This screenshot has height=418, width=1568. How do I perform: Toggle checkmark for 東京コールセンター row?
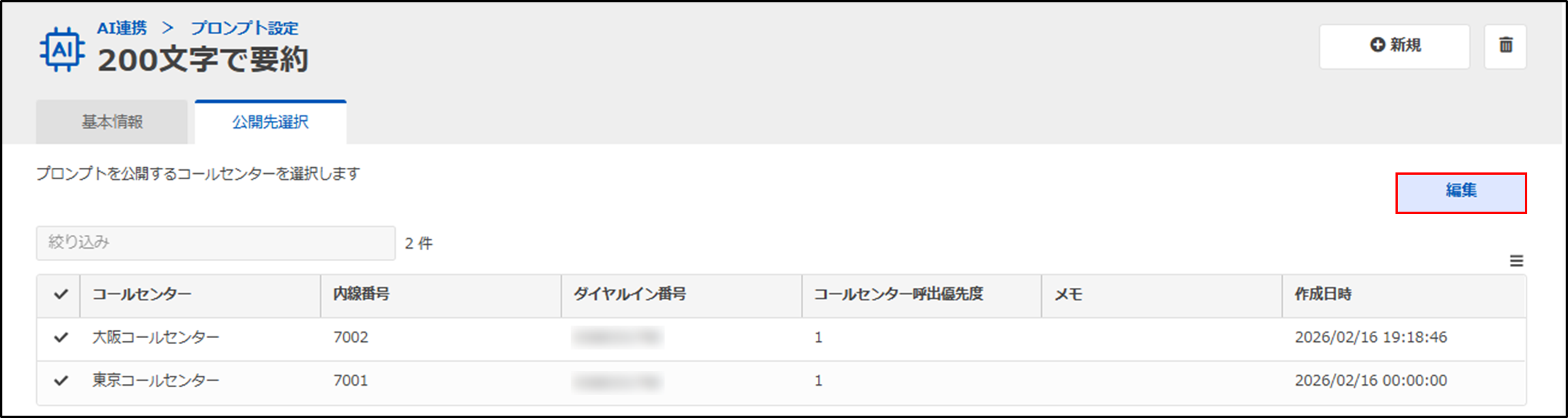click(61, 380)
